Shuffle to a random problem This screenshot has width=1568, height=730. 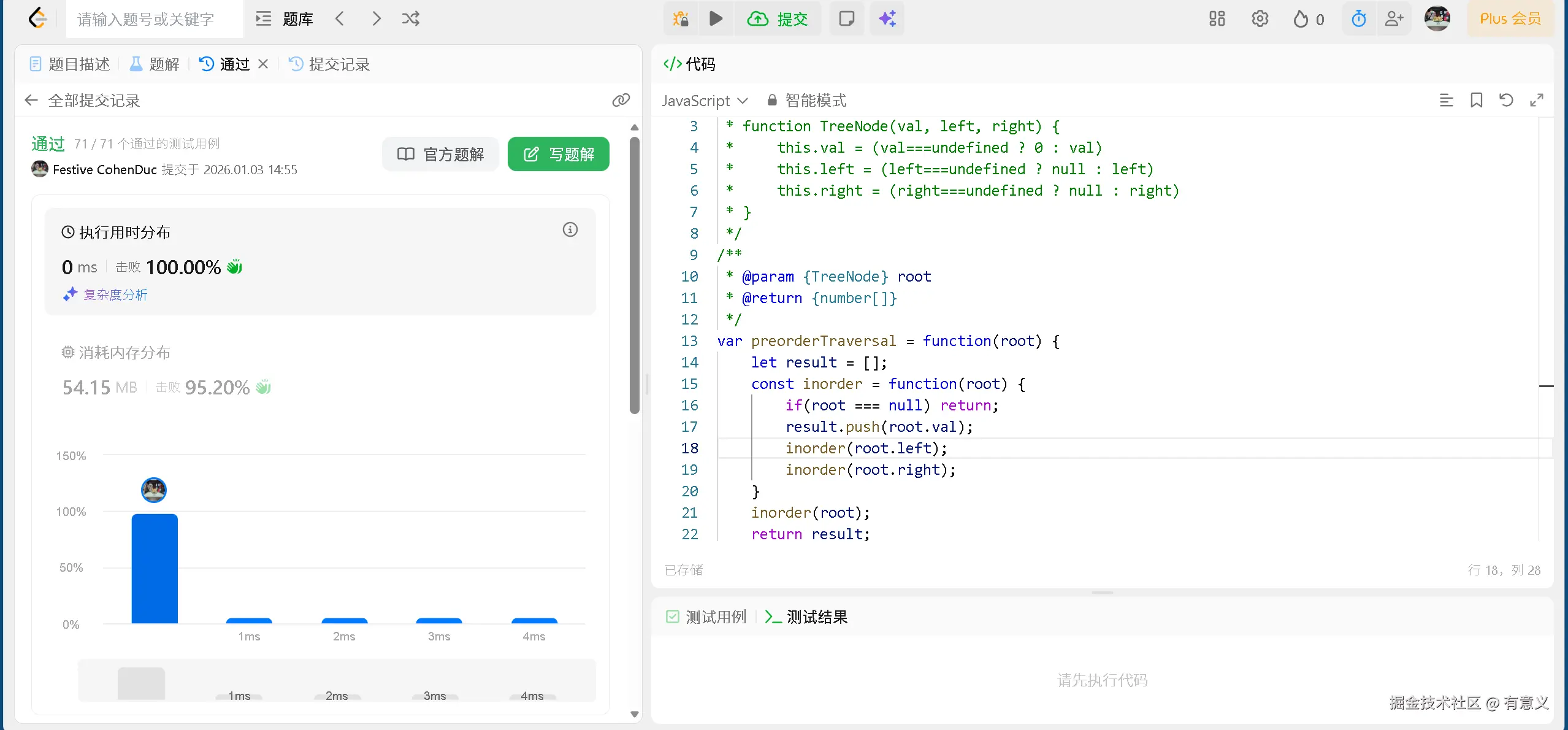[x=410, y=18]
